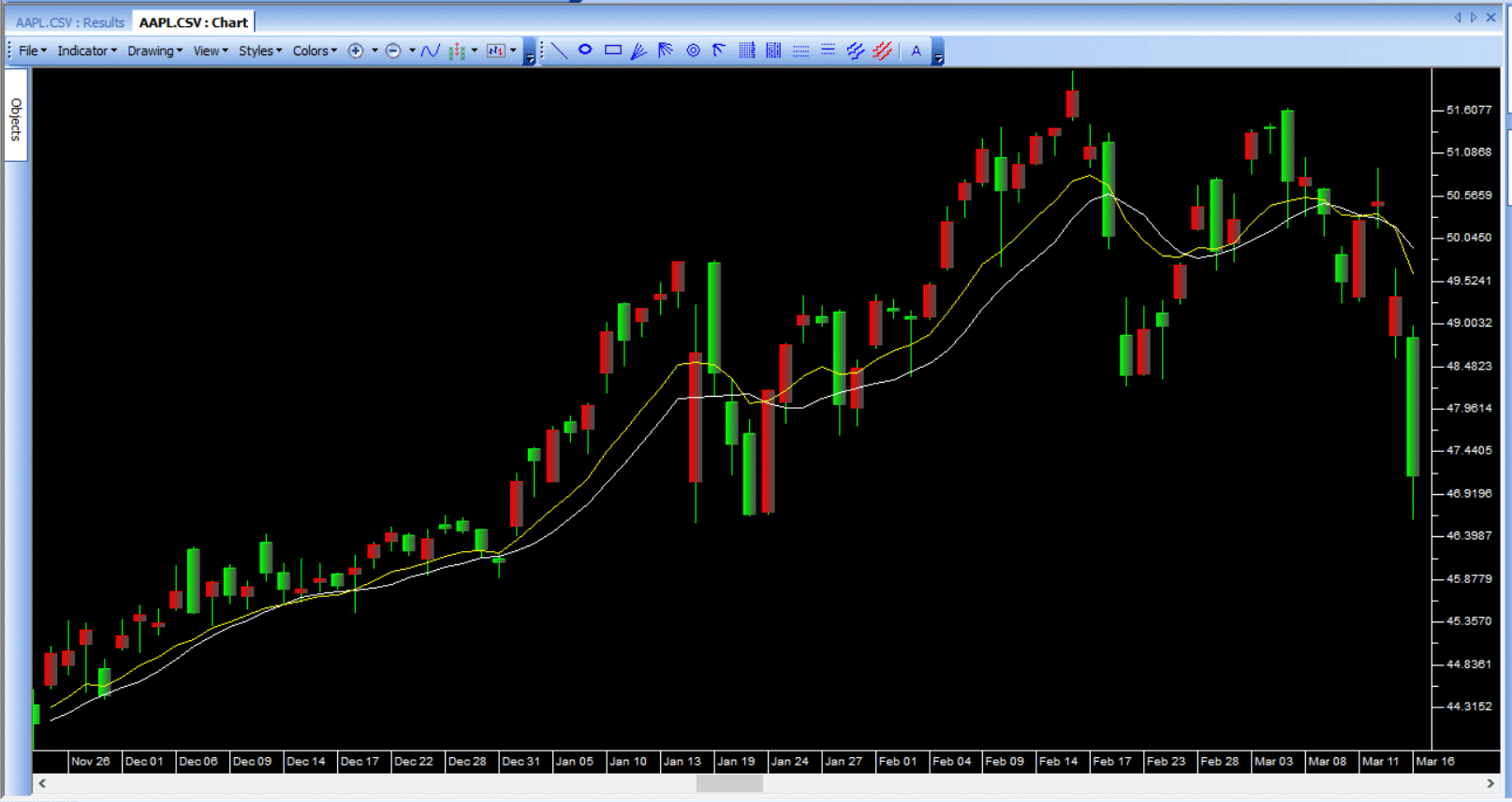Switch to the AAPL.CSV : Results tab
This screenshot has height=802, width=1512.
pyautogui.click(x=69, y=22)
